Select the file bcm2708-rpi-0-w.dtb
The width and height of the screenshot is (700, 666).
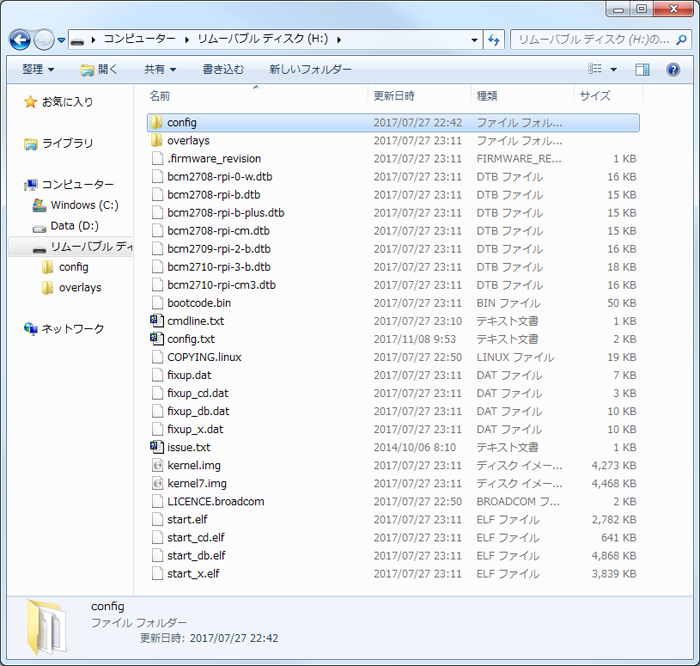(220, 177)
